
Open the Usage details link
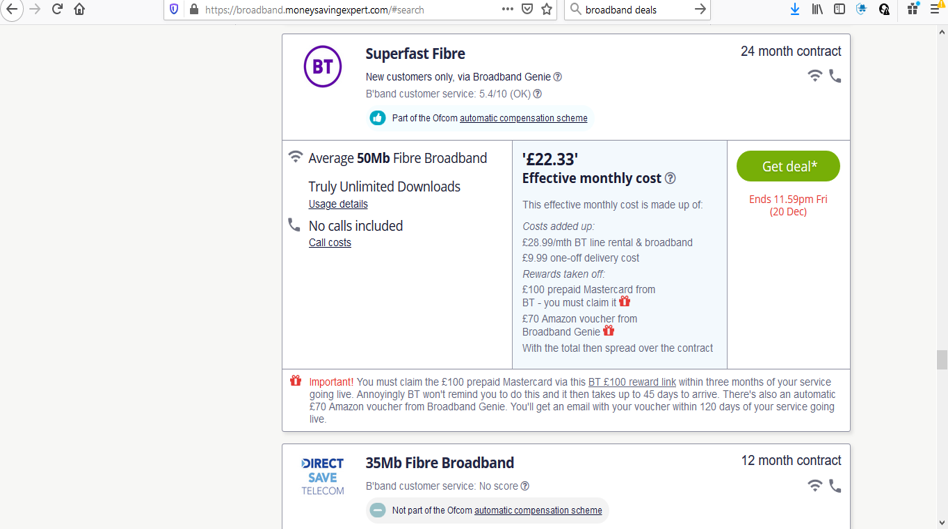coord(338,204)
